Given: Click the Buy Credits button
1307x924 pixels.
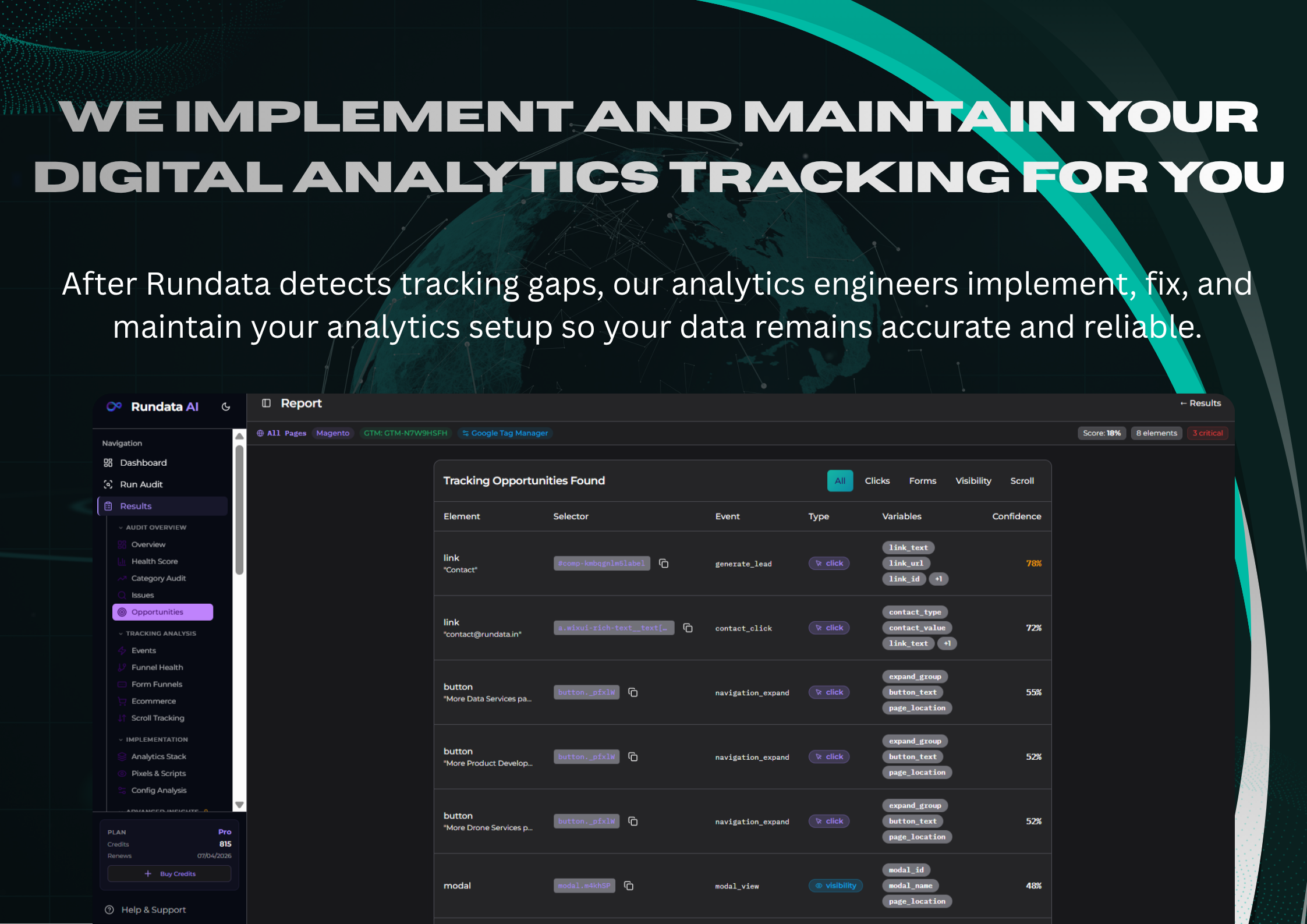Looking at the screenshot, I should coord(169,874).
